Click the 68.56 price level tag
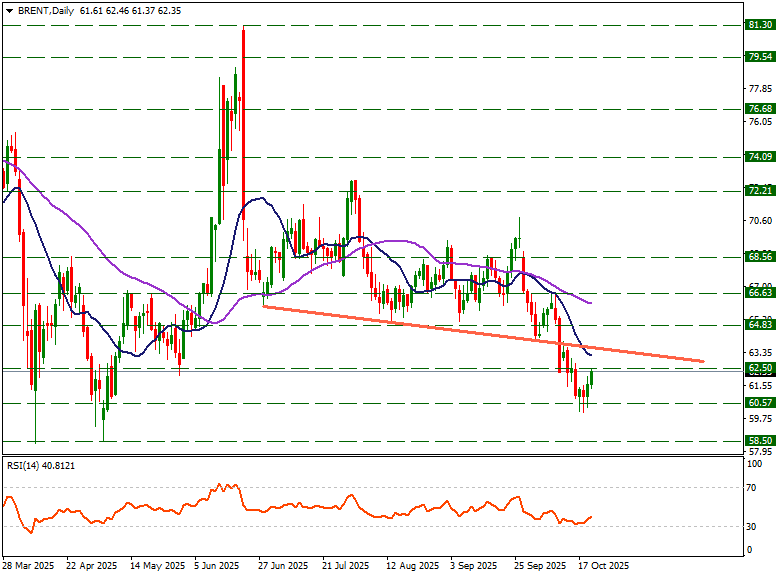The width and height of the screenshot is (783, 577). pos(760,257)
